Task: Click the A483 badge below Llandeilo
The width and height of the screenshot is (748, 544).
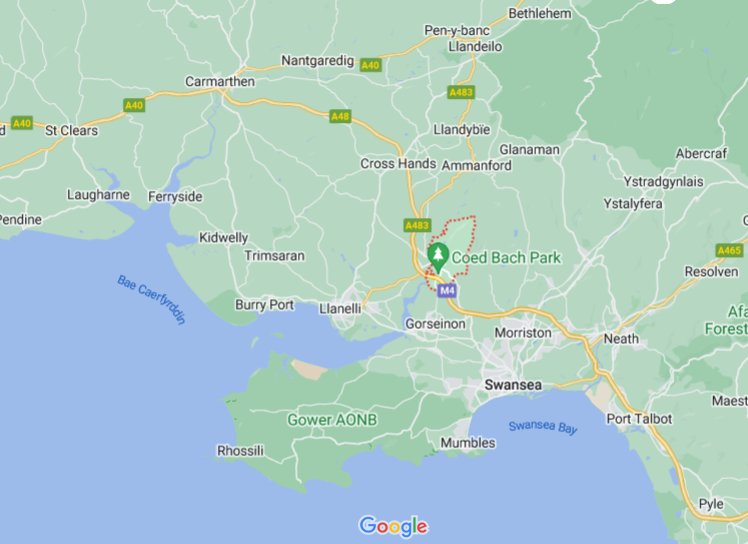Action: point(461,92)
